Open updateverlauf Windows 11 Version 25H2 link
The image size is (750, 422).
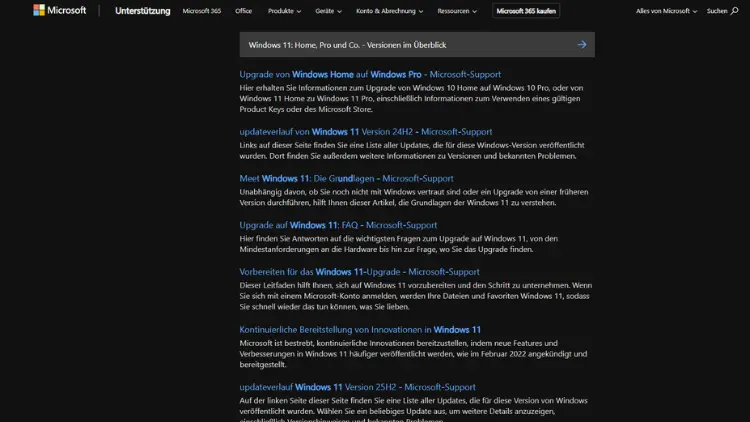pyautogui.click(x=357, y=387)
